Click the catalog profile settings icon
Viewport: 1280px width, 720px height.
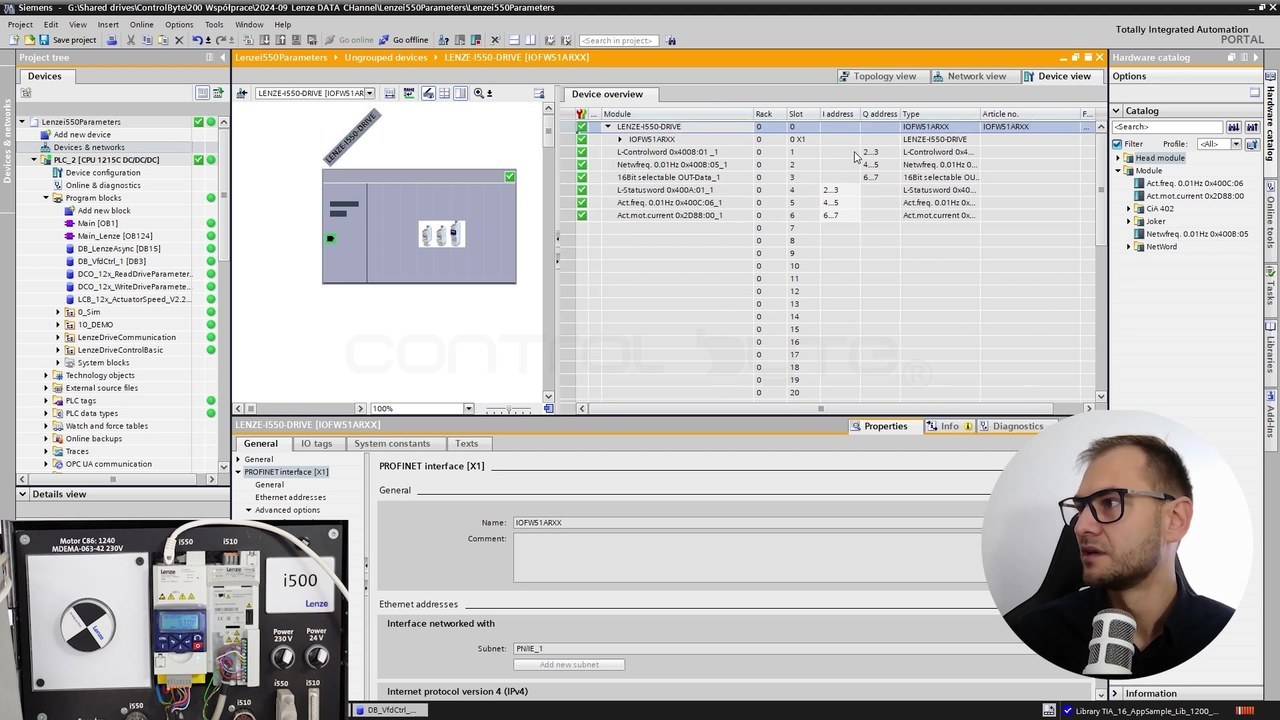point(1251,144)
